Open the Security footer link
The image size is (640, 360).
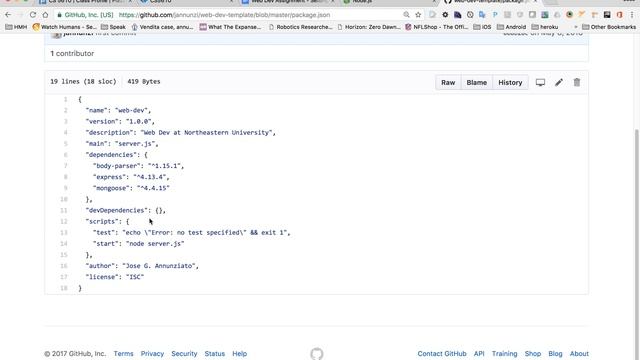pos(184,353)
